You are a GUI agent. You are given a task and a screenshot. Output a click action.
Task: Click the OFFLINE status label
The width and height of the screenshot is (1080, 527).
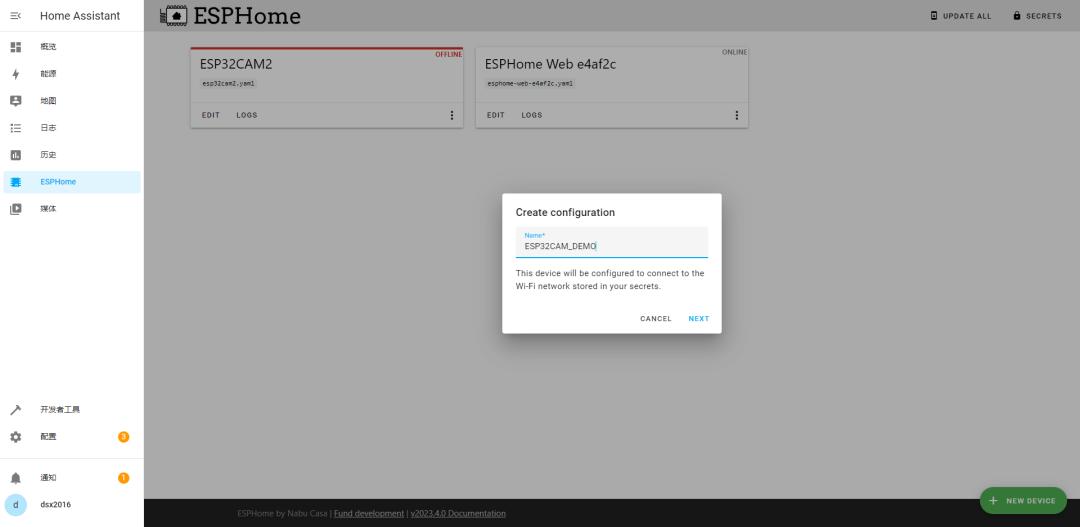pyautogui.click(x=448, y=54)
